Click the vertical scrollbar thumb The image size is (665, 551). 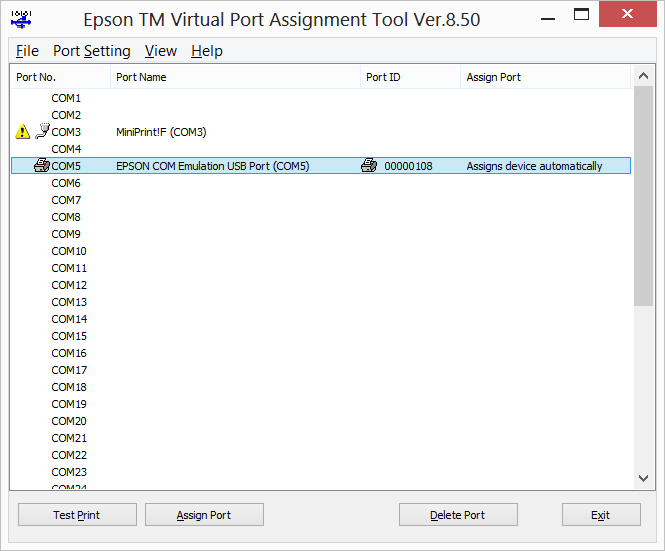643,196
